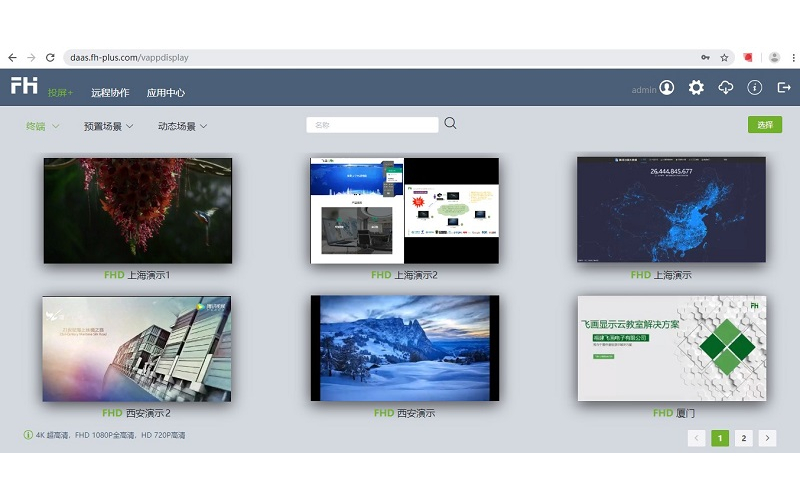Screen dimensions: 800x500
Task: Click the cloud download icon
Action: coord(726,88)
